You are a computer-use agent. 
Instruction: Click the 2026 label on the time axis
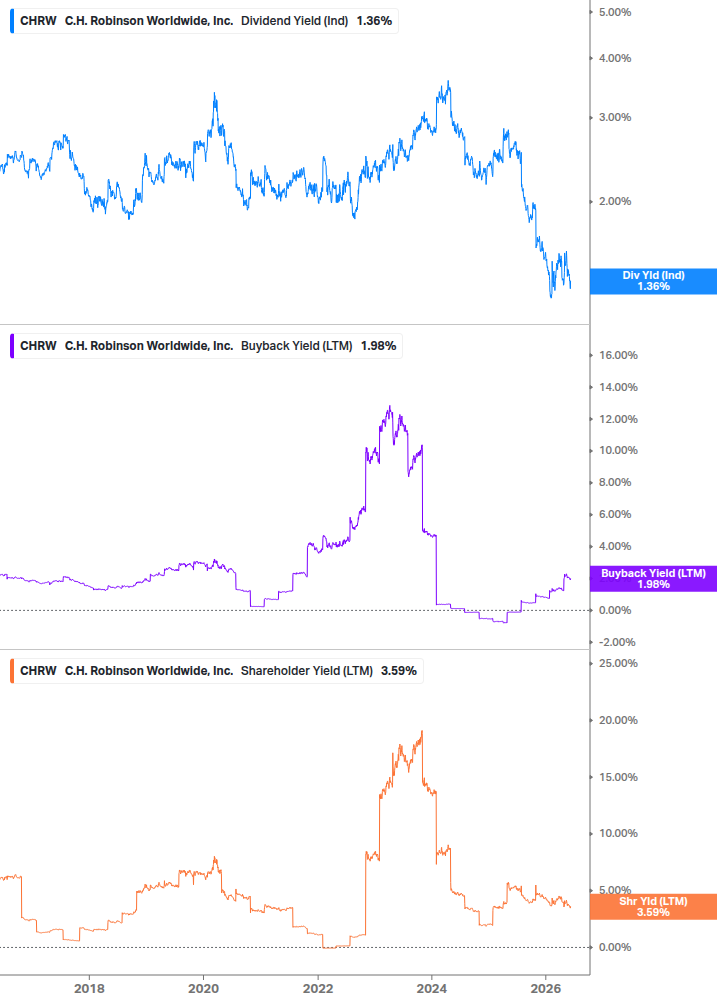(546, 989)
